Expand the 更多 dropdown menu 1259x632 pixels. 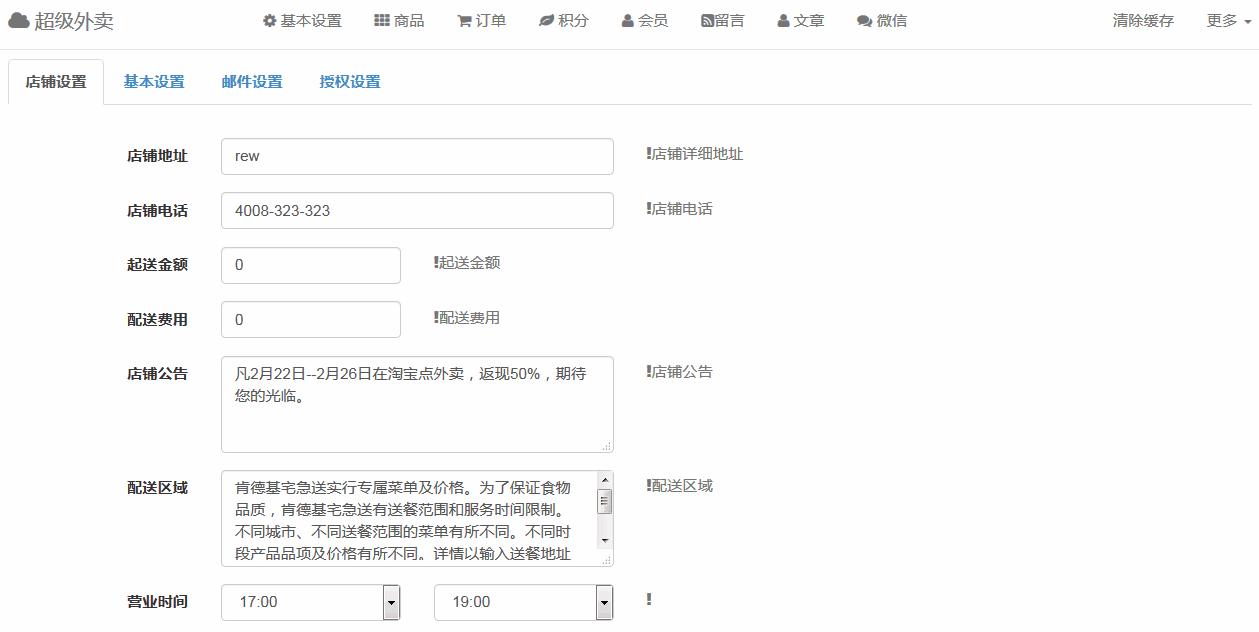coord(1229,21)
